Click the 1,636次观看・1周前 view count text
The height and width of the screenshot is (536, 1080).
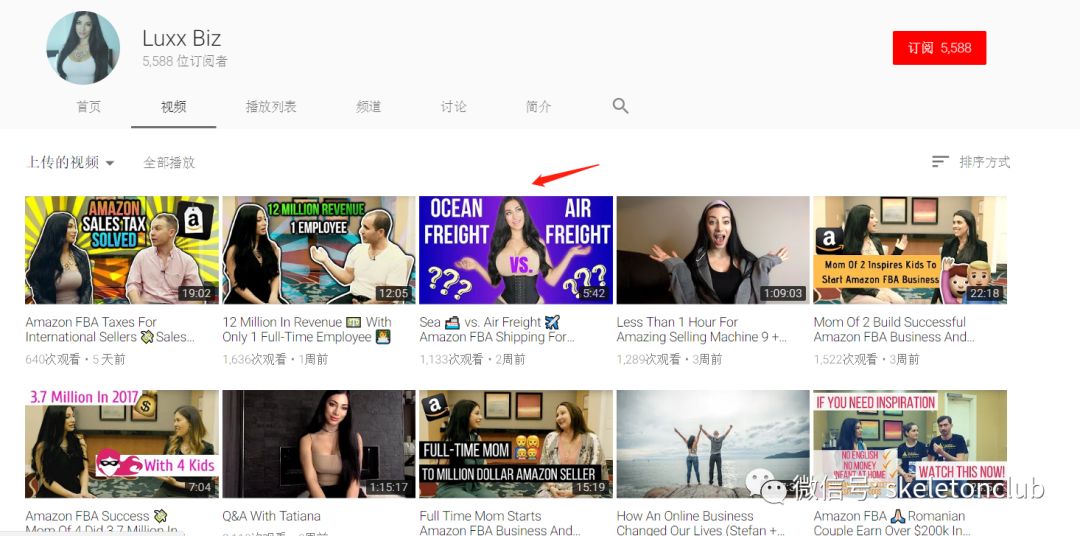tap(276, 359)
